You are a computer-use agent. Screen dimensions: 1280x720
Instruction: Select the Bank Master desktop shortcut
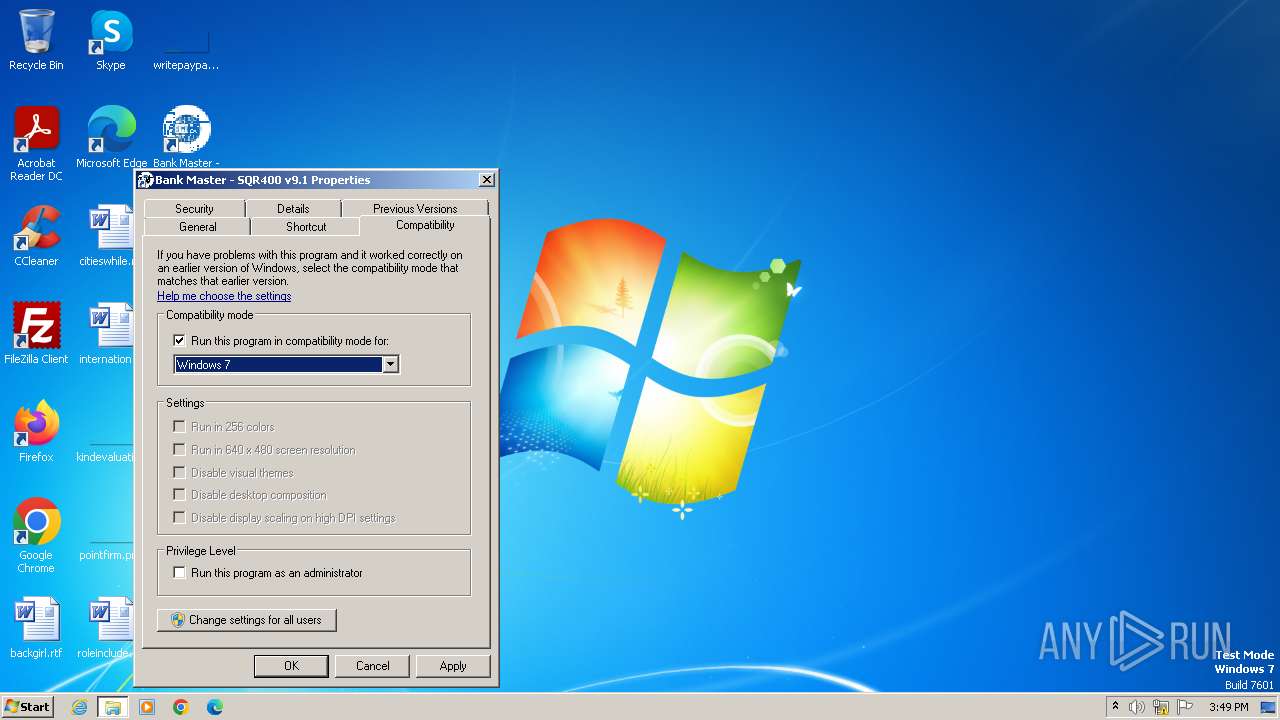click(x=186, y=137)
